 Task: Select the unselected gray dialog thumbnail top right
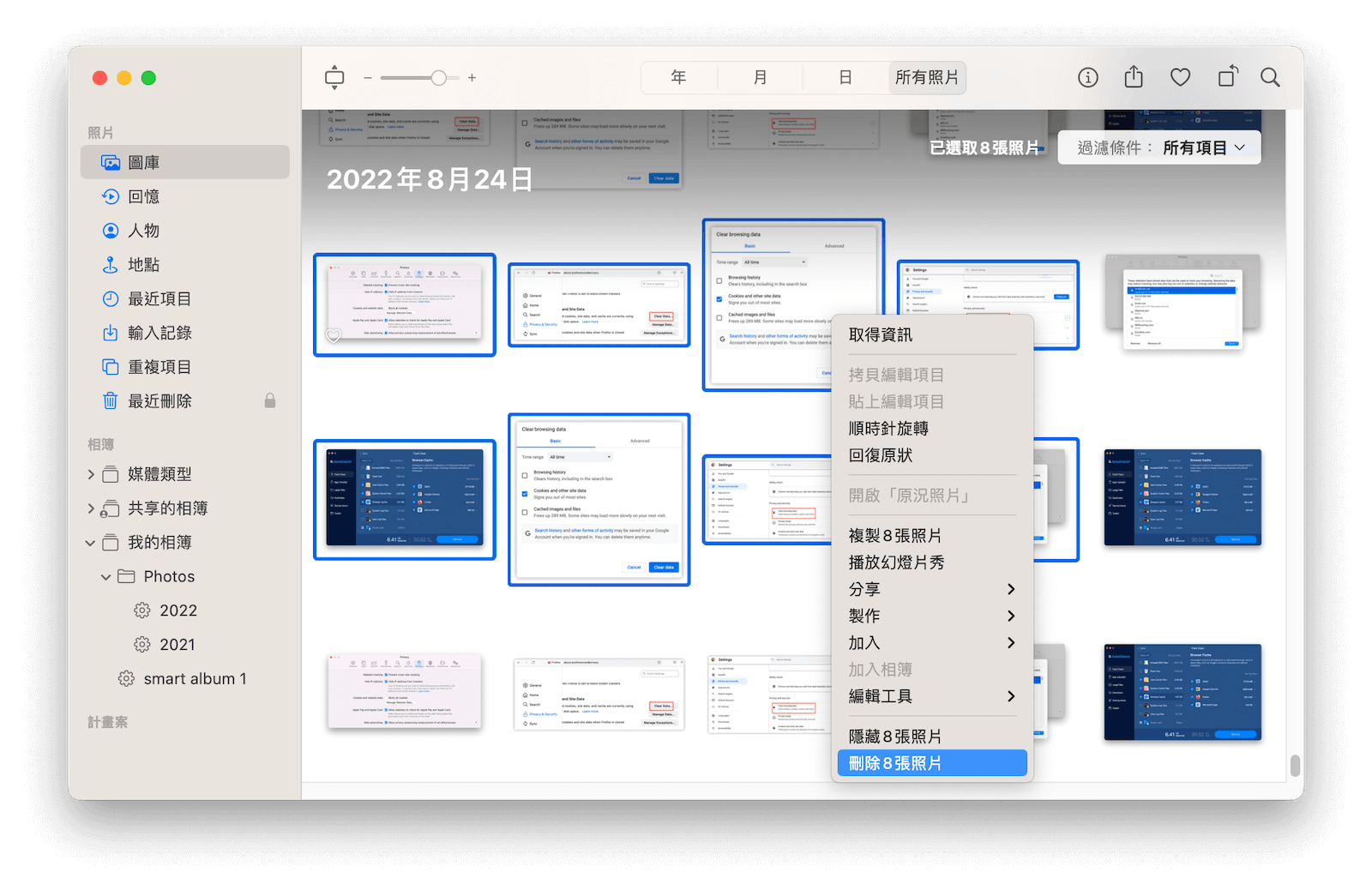tap(1182, 303)
